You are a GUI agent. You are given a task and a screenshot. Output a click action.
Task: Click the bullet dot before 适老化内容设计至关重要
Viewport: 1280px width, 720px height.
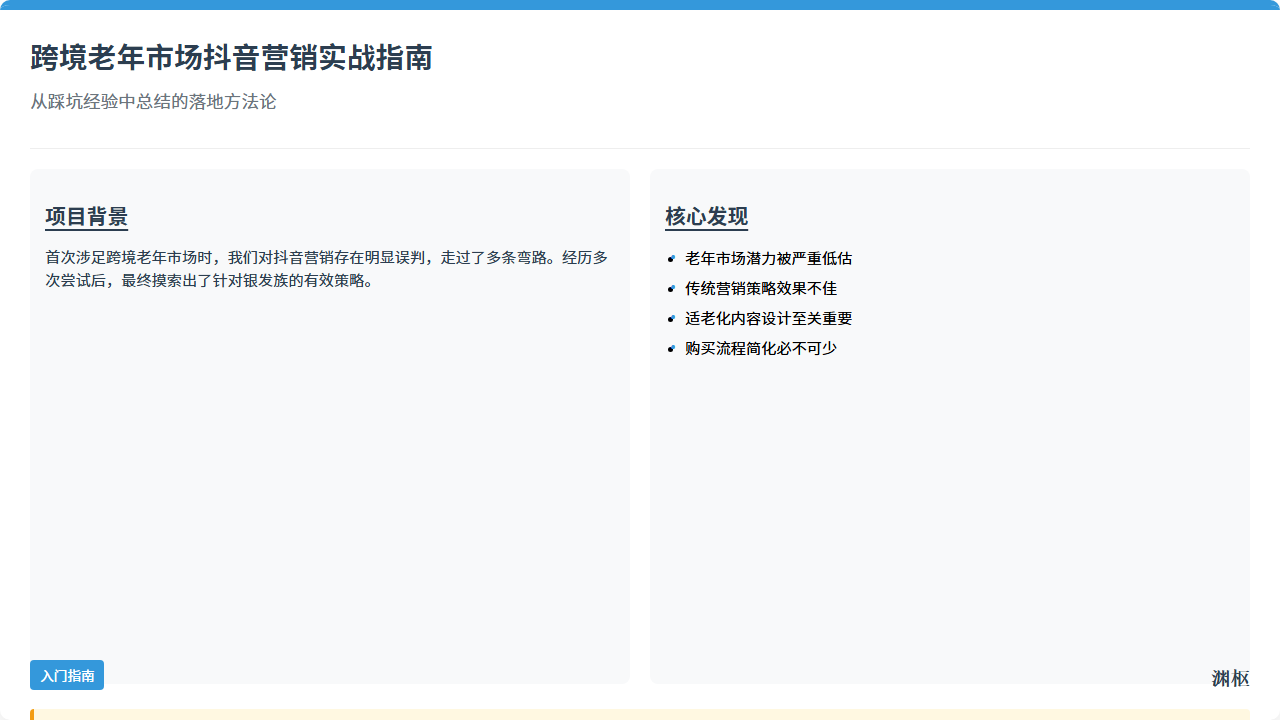pos(671,319)
